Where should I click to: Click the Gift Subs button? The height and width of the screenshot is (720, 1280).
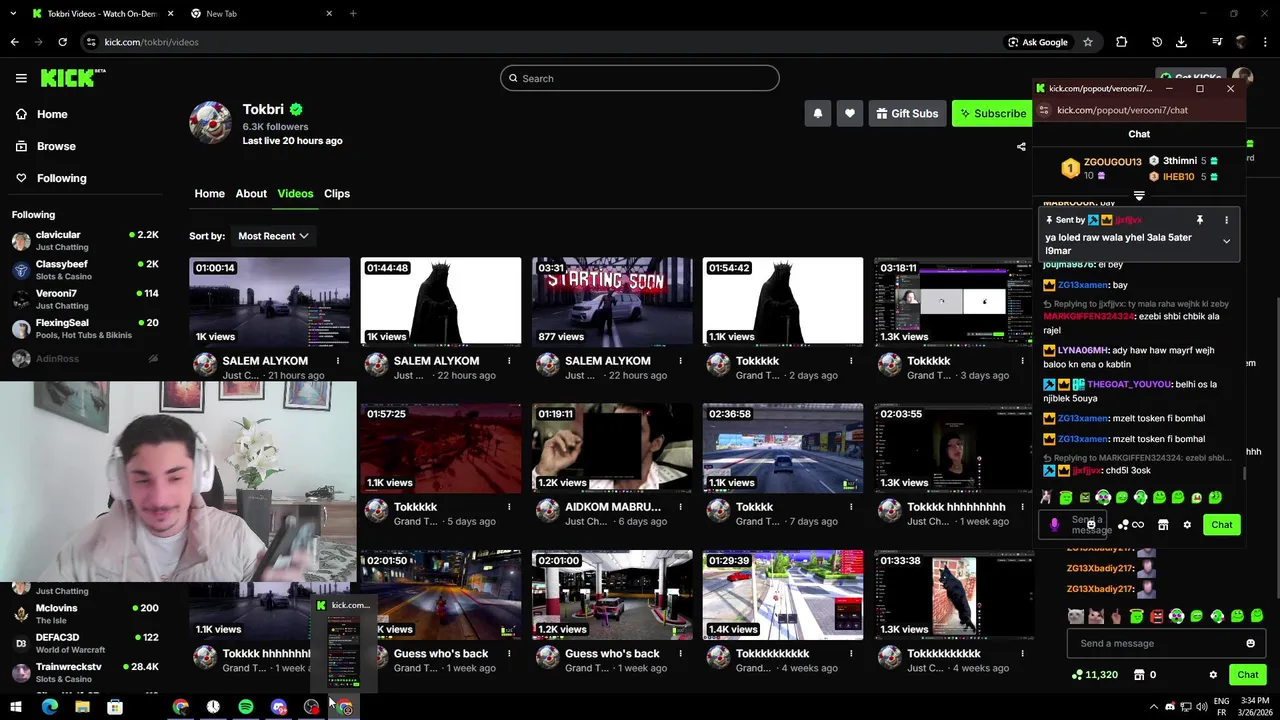(x=907, y=113)
